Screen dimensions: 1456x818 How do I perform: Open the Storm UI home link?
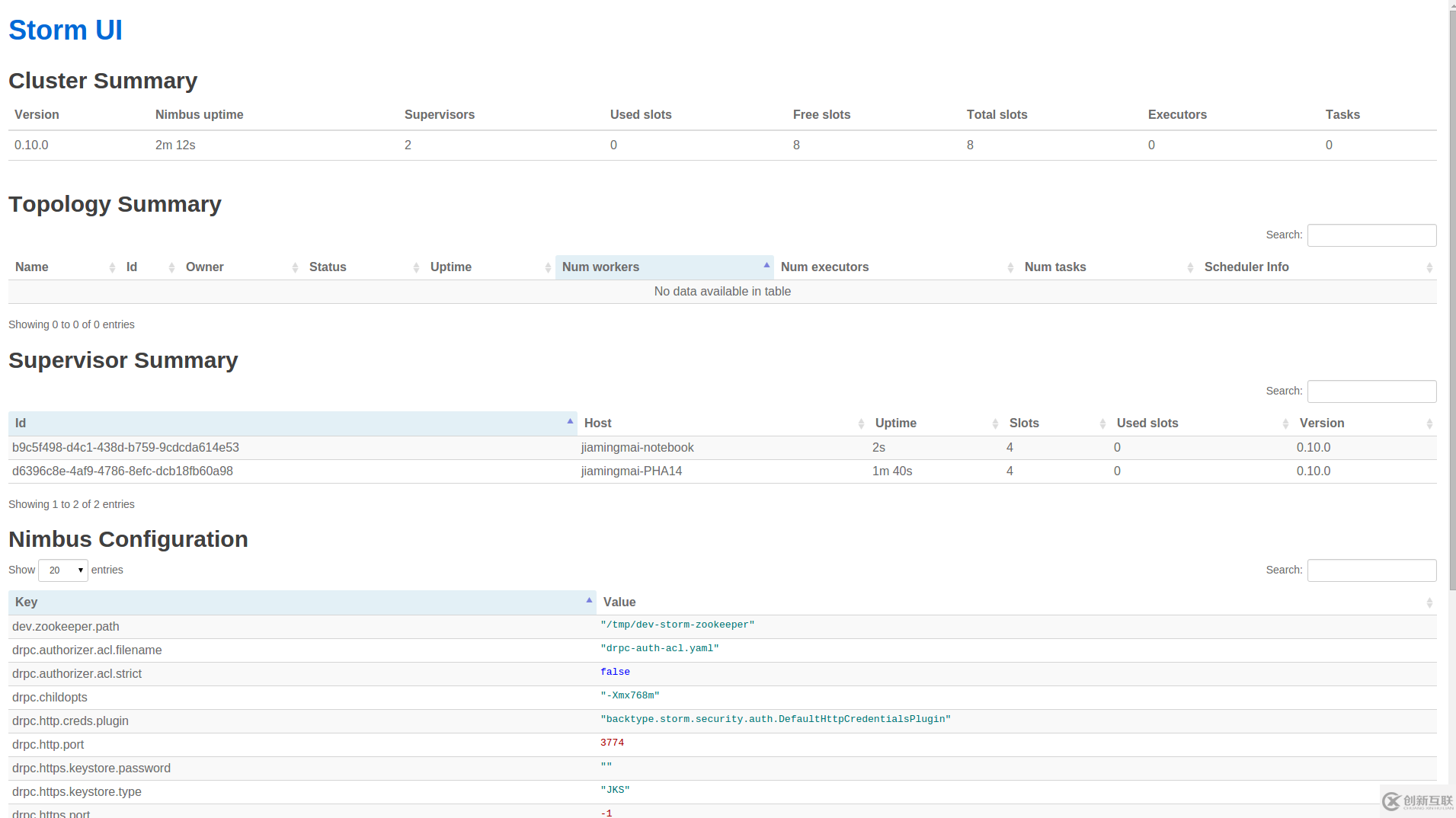tap(66, 30)
